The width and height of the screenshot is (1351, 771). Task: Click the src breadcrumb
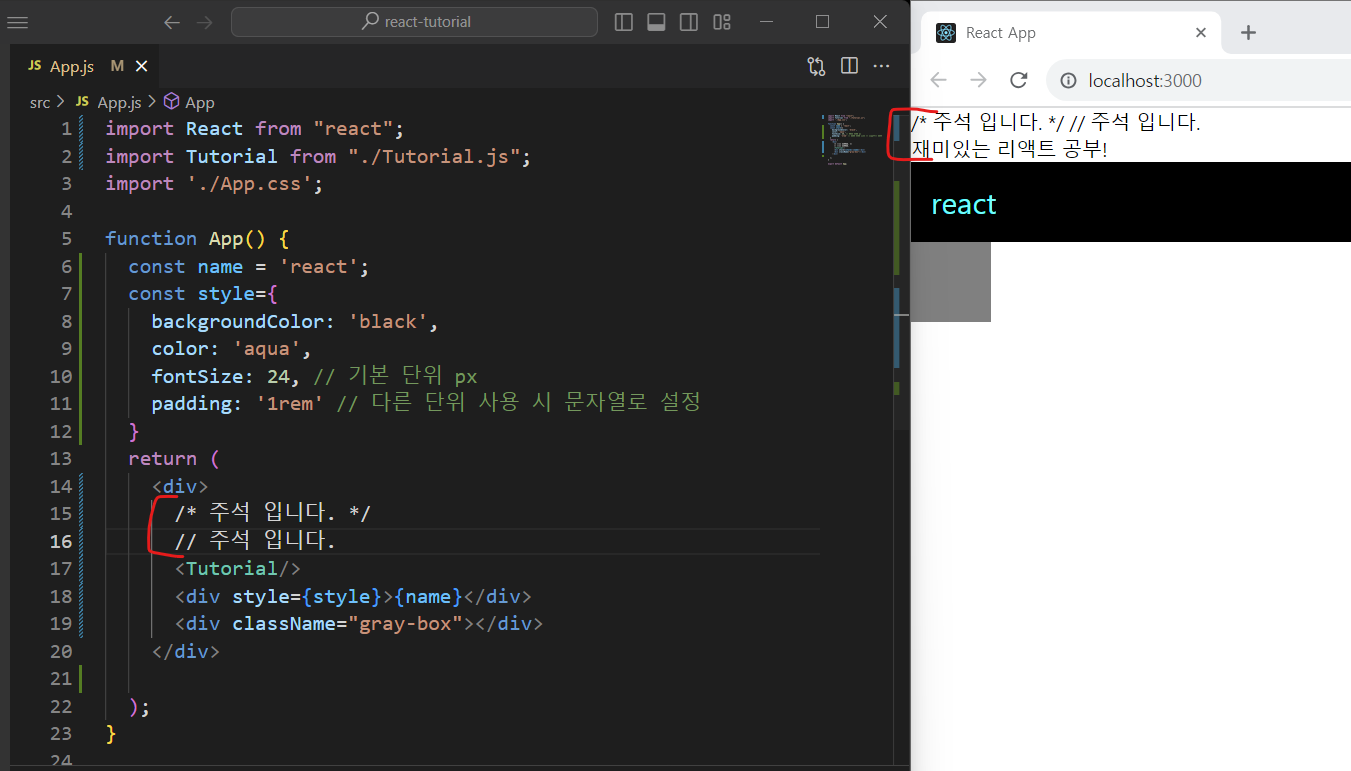click(40, 102)
